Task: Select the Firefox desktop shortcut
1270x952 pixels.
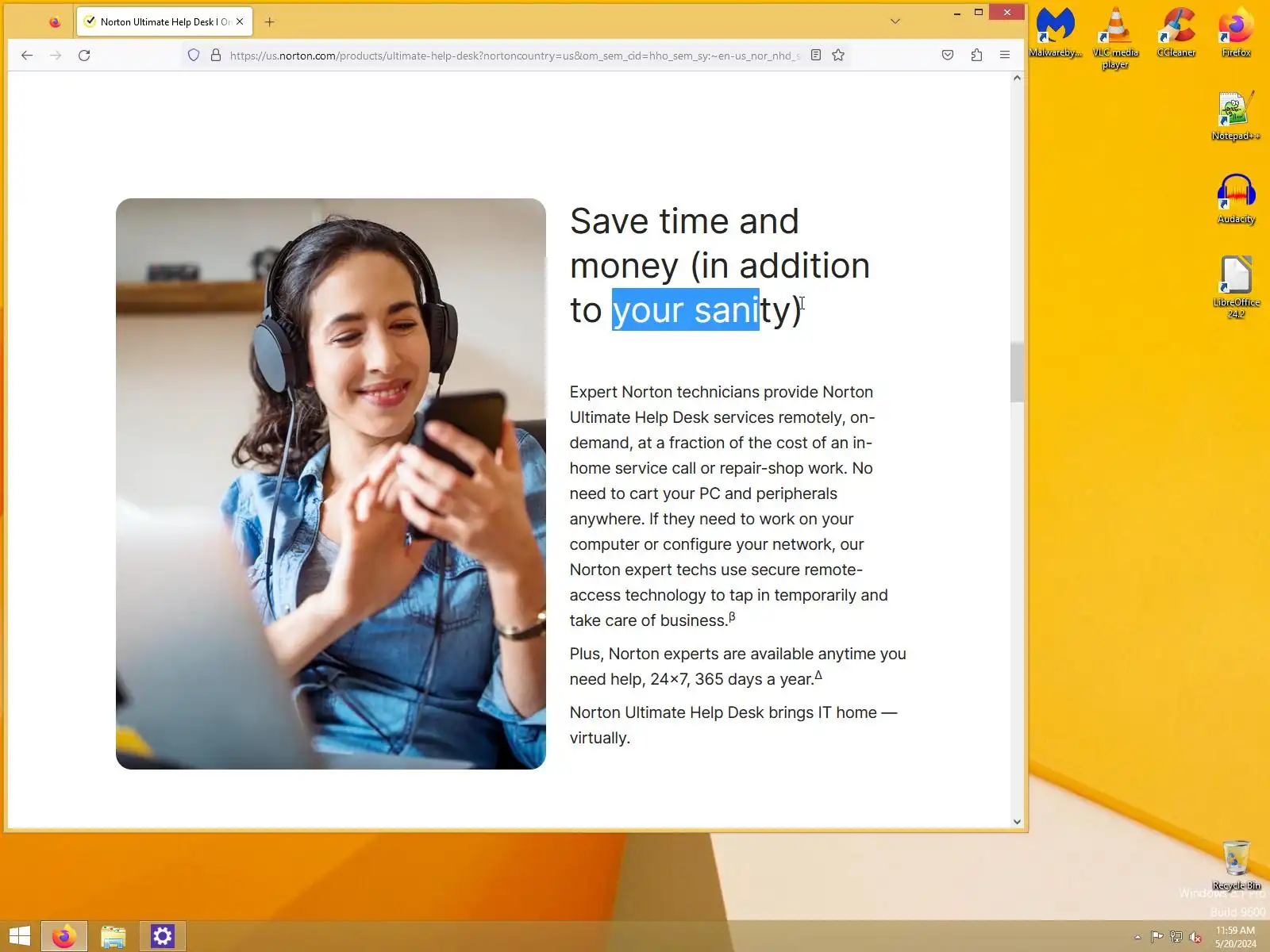Action: coord(1236,33)
